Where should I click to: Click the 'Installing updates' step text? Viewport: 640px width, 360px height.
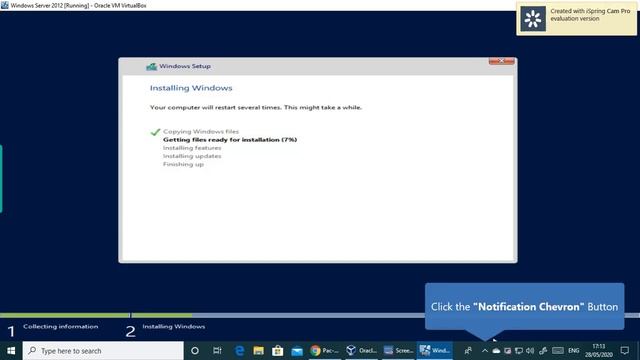click(192, 156)
